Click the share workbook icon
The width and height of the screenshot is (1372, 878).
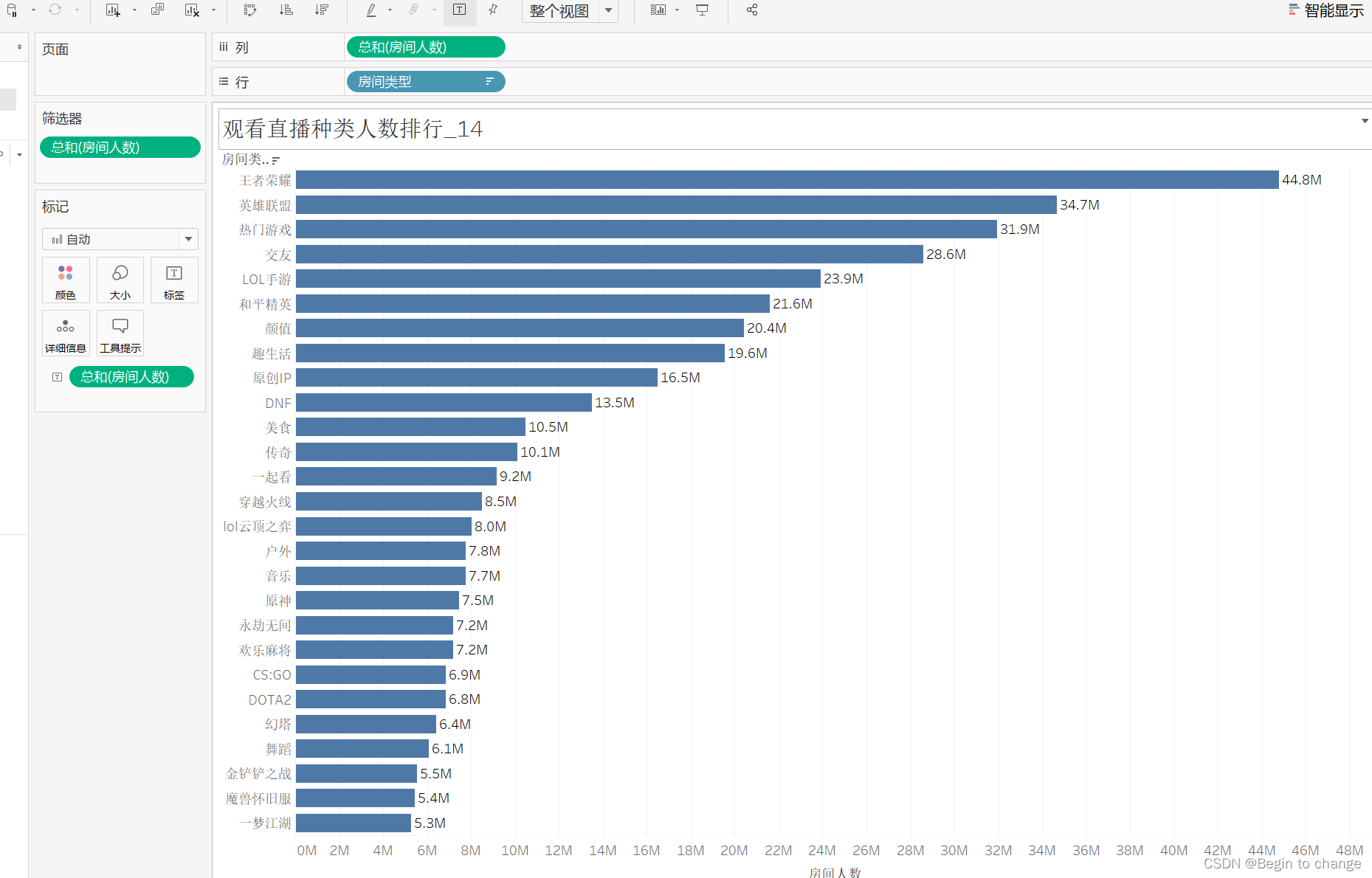tap(752, 10)
